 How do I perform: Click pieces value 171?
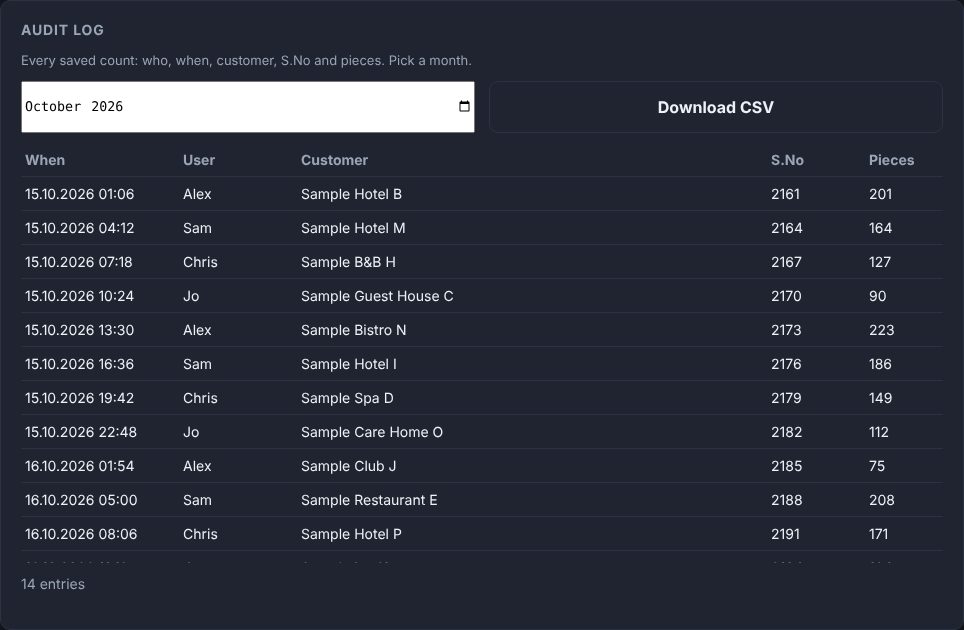click(879, 534)
